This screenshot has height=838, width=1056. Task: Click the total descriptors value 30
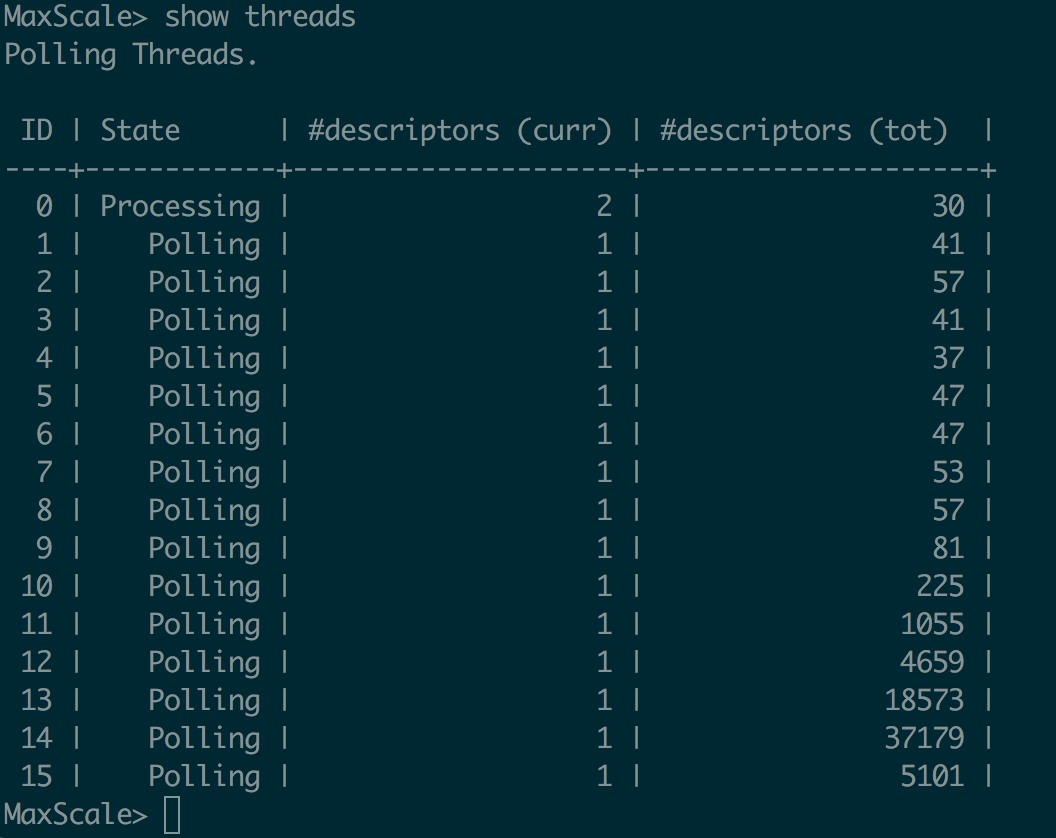(x=948, y=206)
